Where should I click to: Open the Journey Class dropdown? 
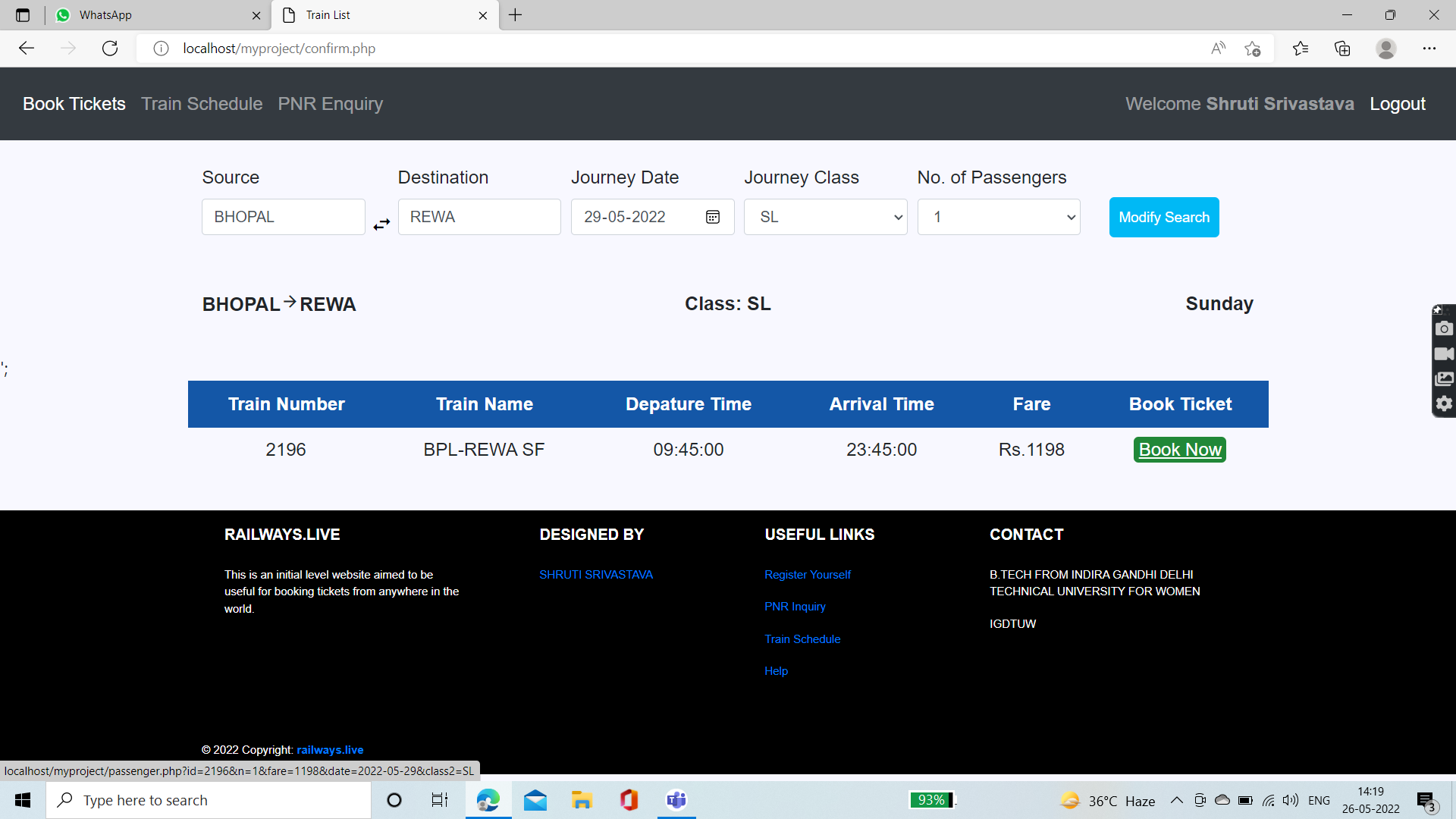coord(825,217)
